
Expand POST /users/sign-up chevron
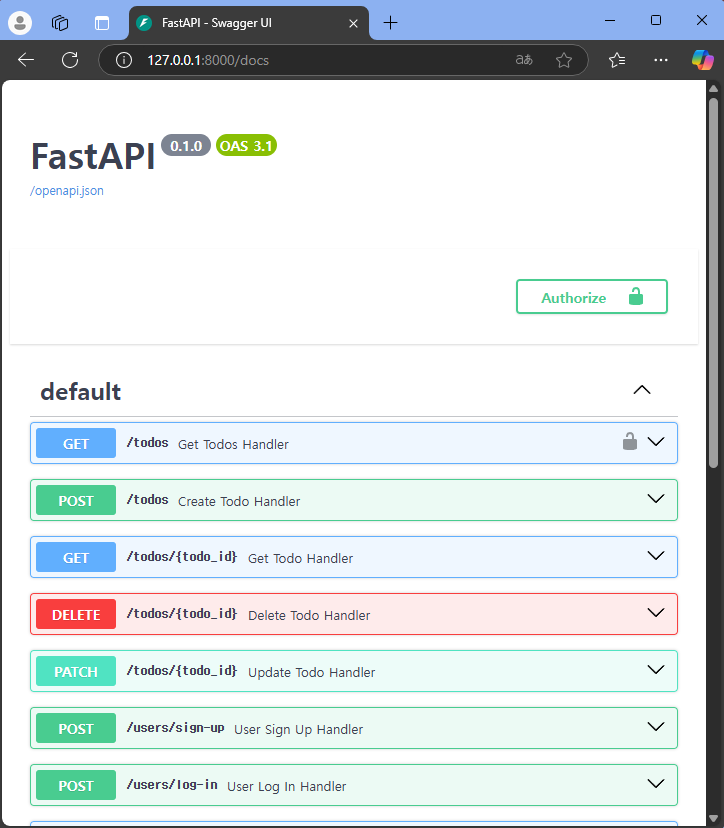[655, 727]
